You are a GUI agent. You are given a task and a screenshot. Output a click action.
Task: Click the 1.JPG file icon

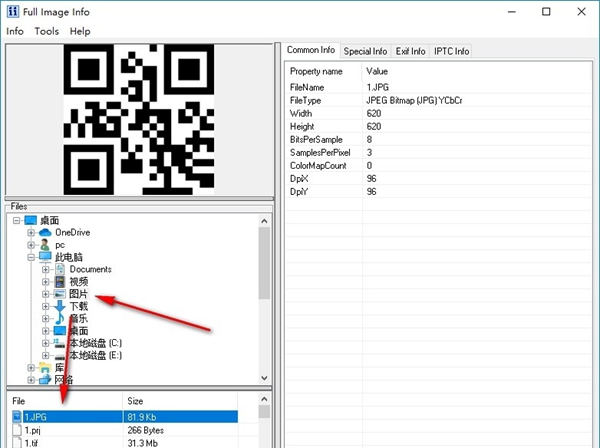click(x=17, y=417)
